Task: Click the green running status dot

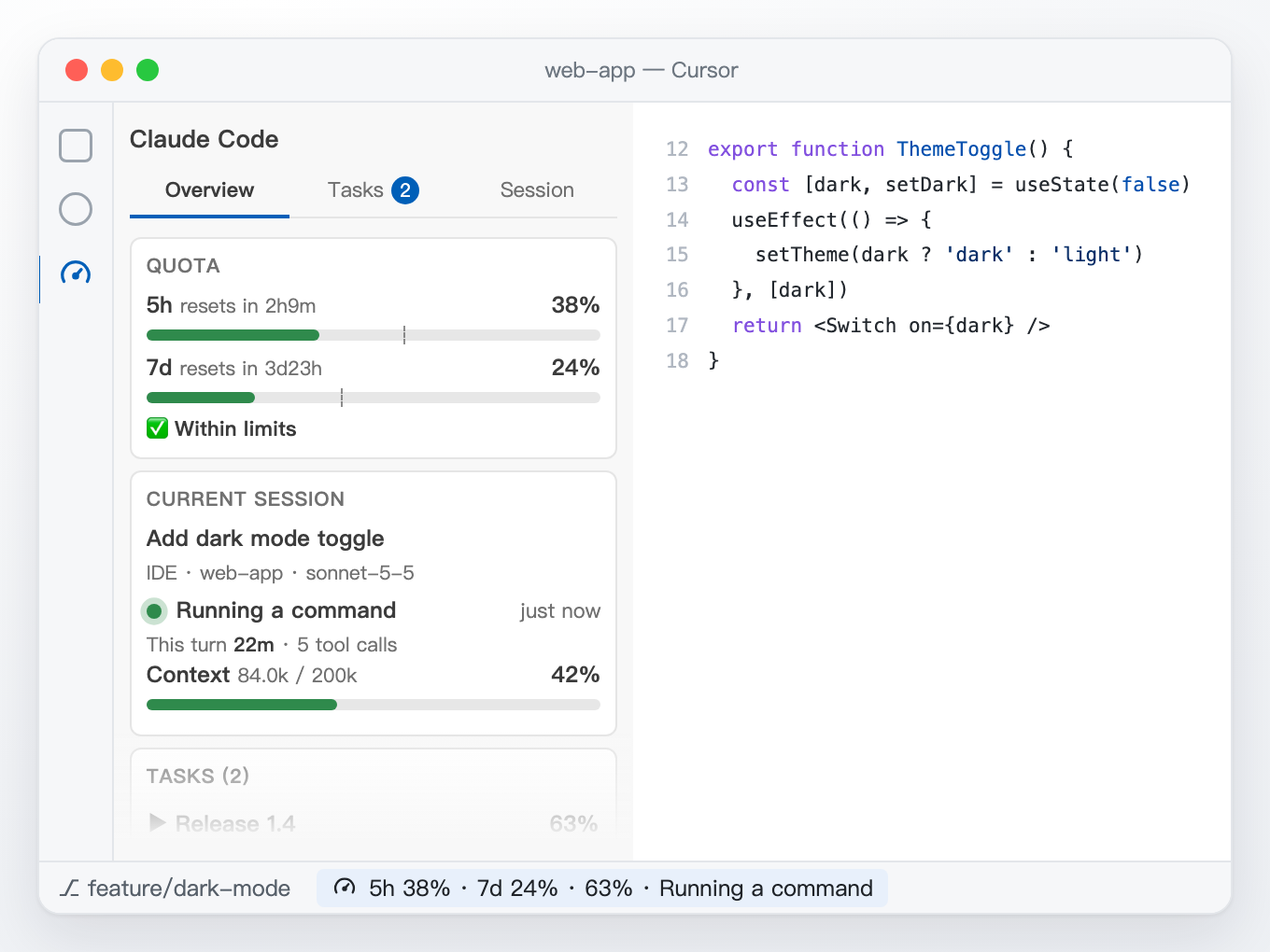Action: 154,611
